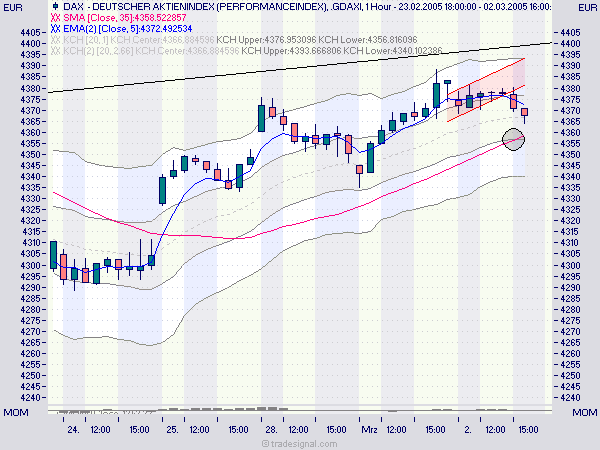
Task: Click the candlestick icon before DAX title
Action: point(55,6)
